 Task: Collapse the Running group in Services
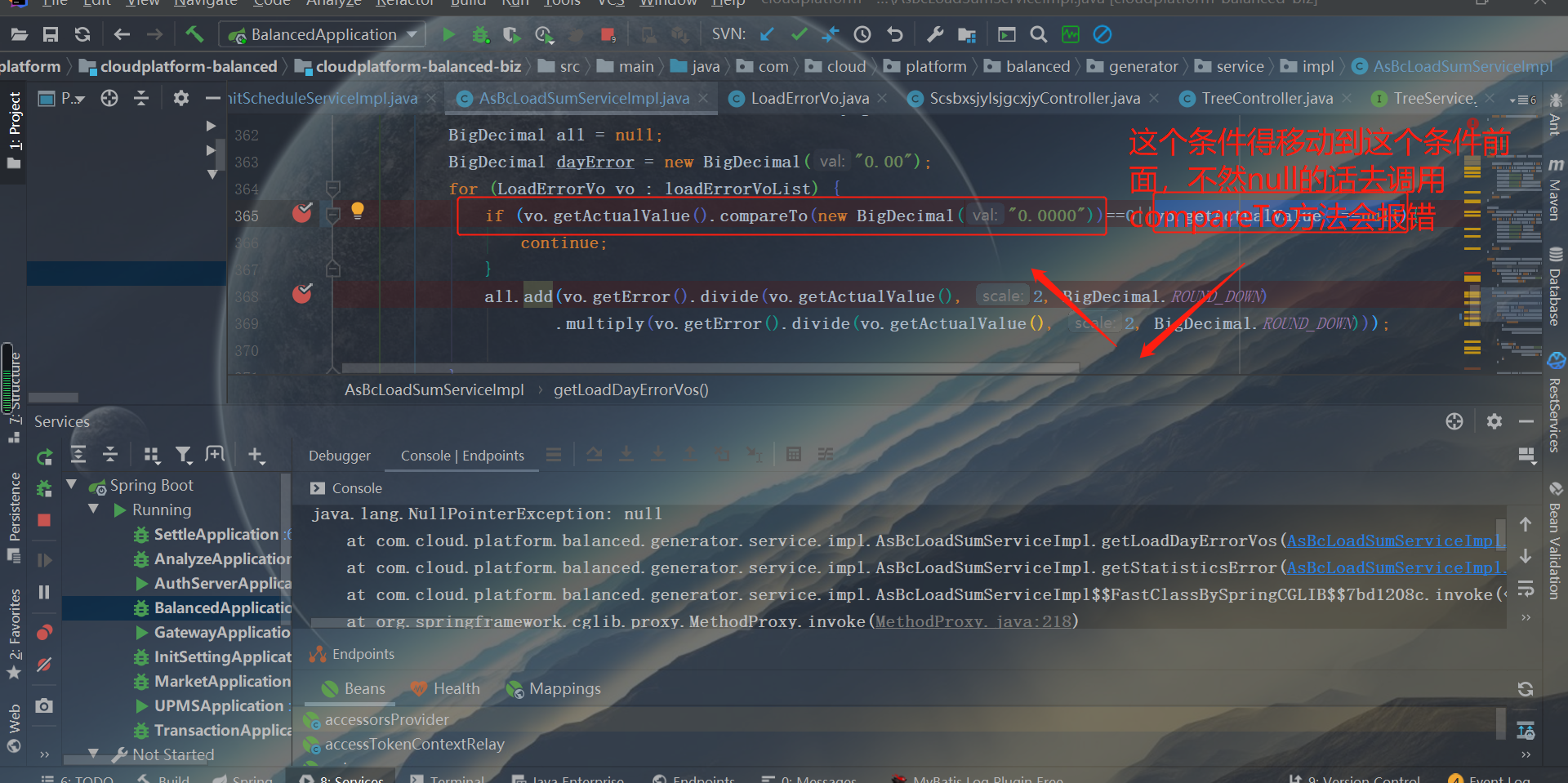point(93,509)
